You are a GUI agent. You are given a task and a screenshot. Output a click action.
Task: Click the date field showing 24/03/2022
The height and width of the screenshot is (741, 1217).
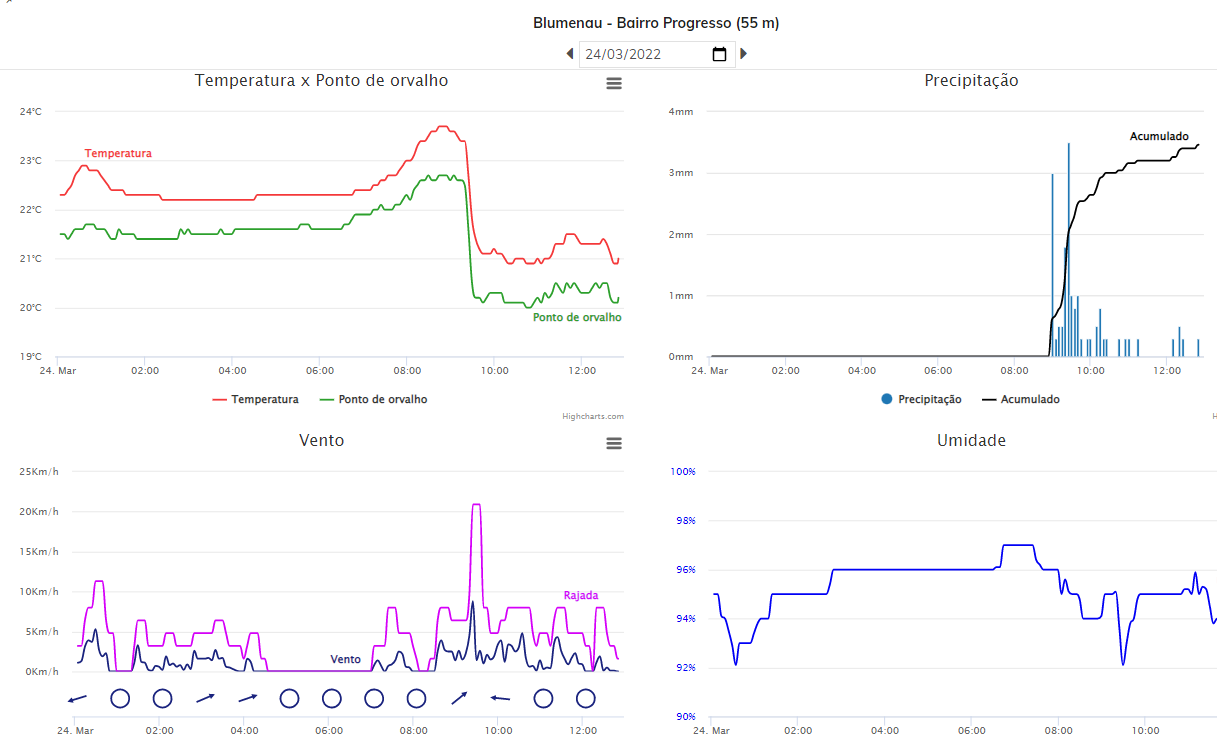click(657, 54)
